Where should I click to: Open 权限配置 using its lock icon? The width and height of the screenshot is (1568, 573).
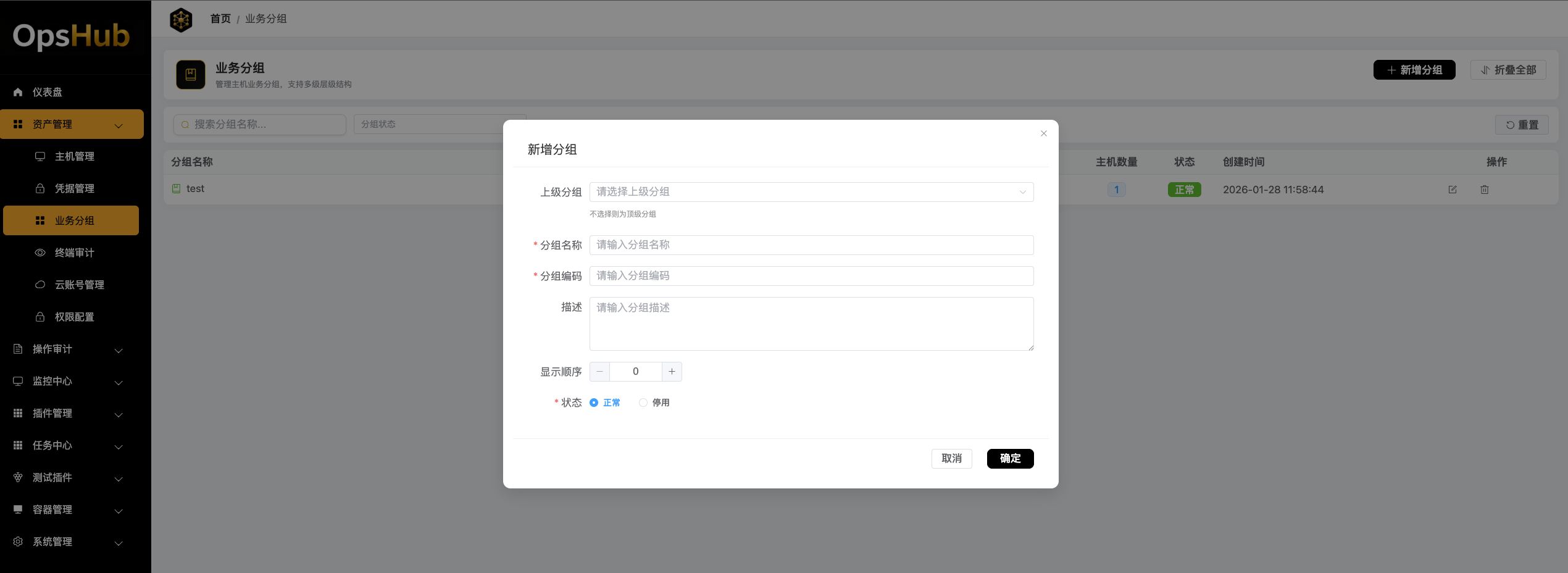pyautogui.click(x=40, y=317)
